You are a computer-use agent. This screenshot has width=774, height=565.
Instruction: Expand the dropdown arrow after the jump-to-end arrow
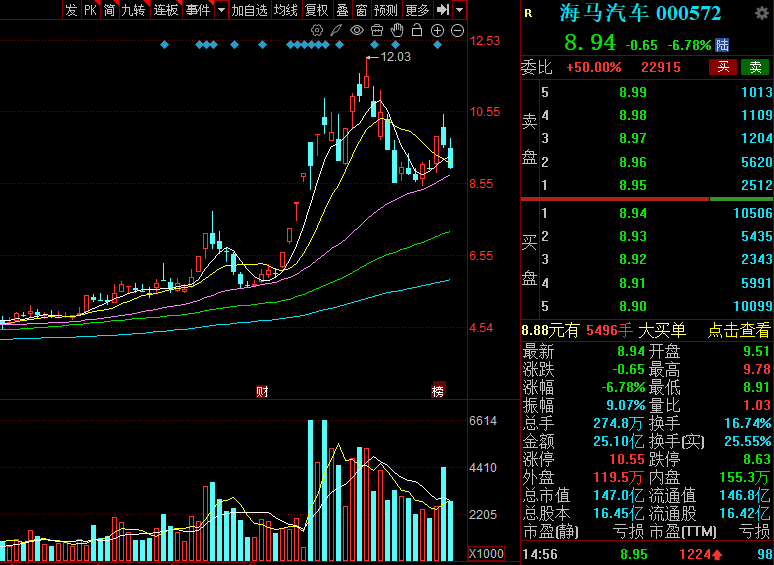tap(460, 9)
